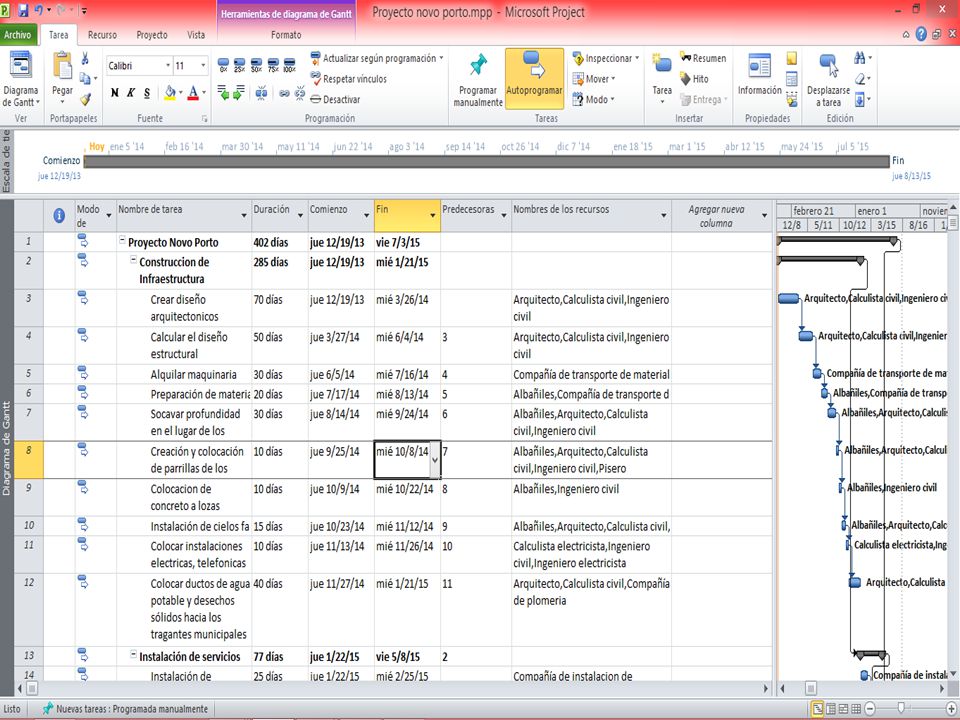
Task: Click the red font color swatch
Action: (x=193, y=93)
